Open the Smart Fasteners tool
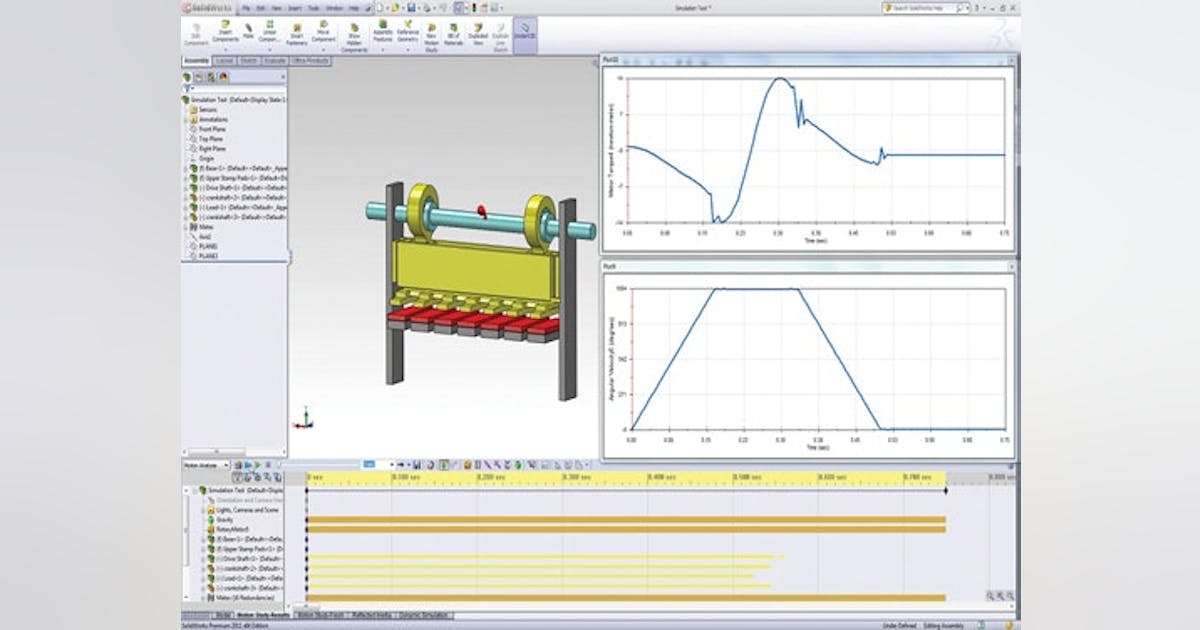The image size is (1200, 630). [296, 30]
